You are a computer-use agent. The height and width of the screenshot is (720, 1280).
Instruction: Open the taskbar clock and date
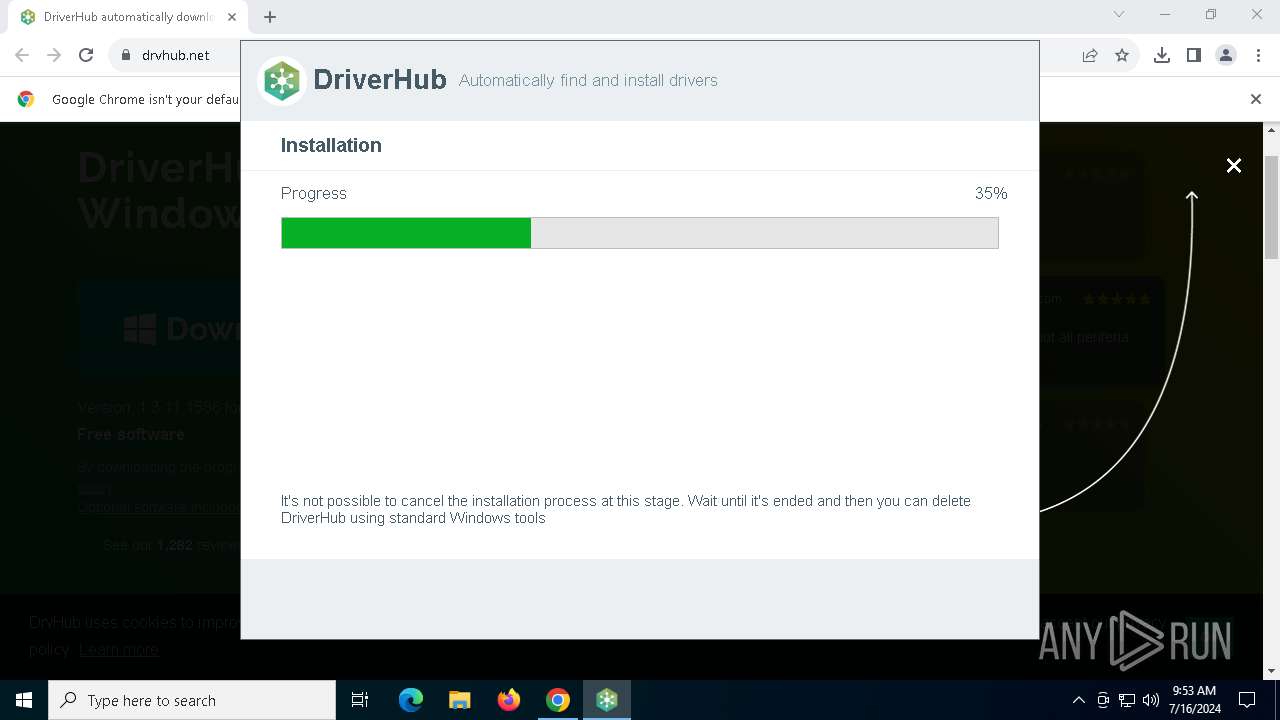click(1194, 700)
